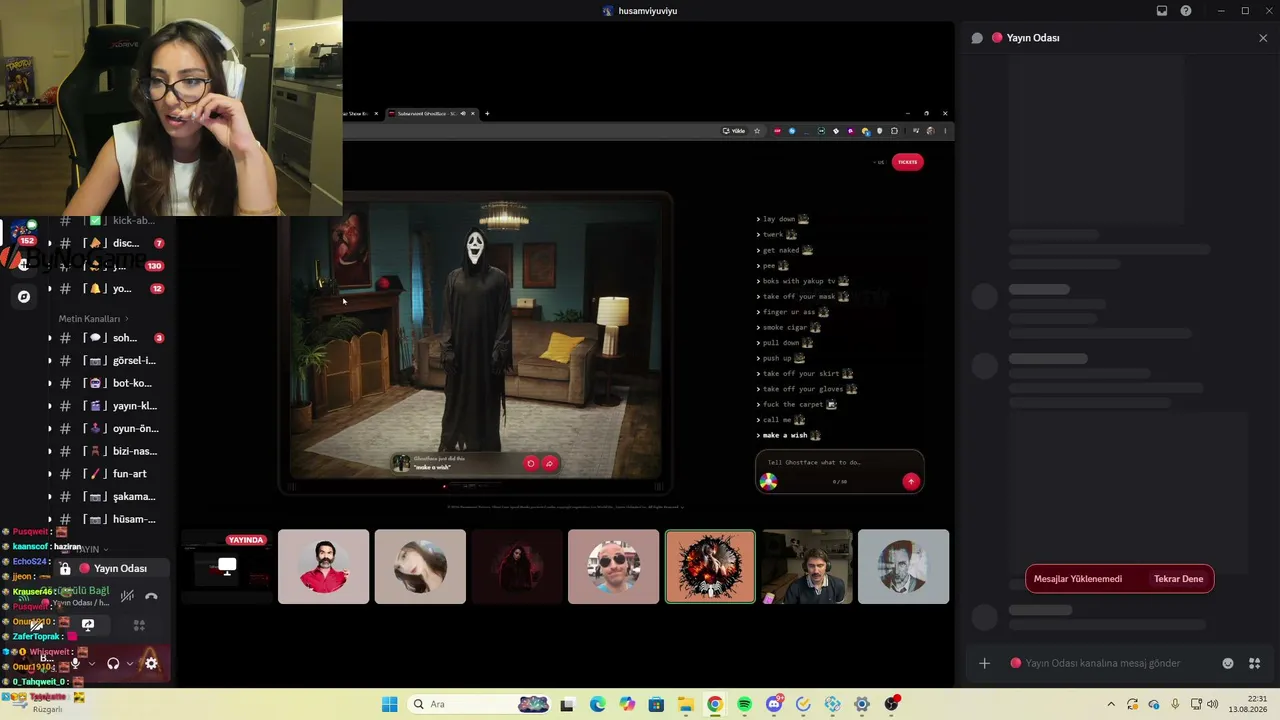
Task: Open the kick-ab... channel
Action: pos(108,221)
